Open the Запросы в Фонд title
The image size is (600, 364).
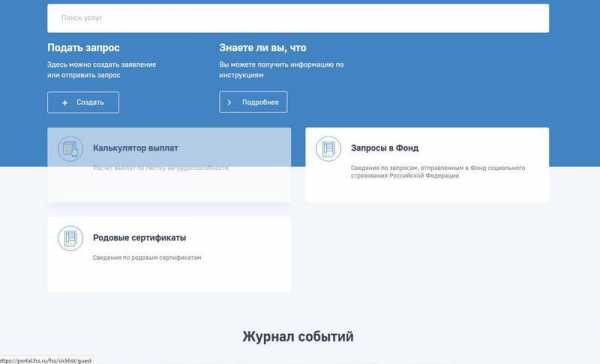[385, 148]
